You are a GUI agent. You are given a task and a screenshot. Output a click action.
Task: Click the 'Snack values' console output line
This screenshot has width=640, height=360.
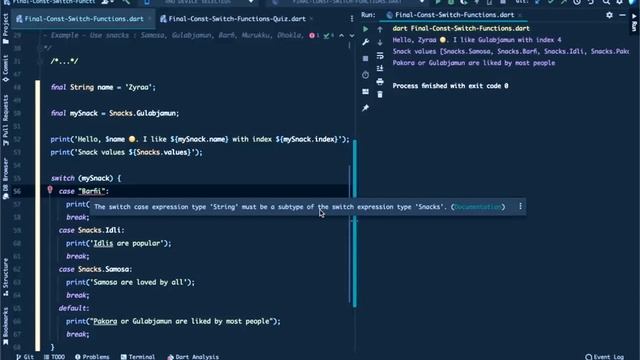pos(511,51)
